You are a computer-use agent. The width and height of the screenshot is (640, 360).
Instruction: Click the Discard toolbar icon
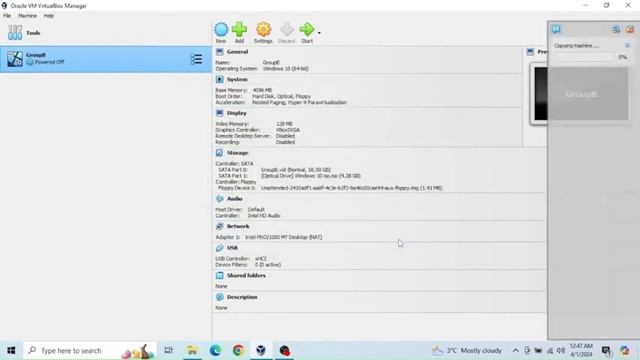(287, 29)
